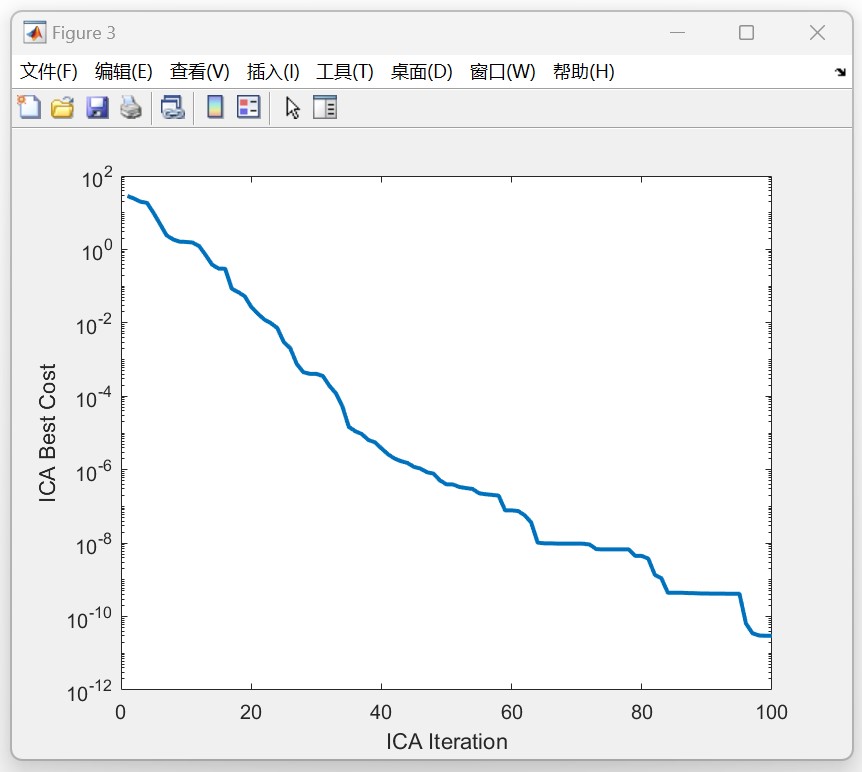The width and height of the screenshot is (862, 772).
Task: Click the y-axis tick label 10^-8
Action: [x=94, y=544]
